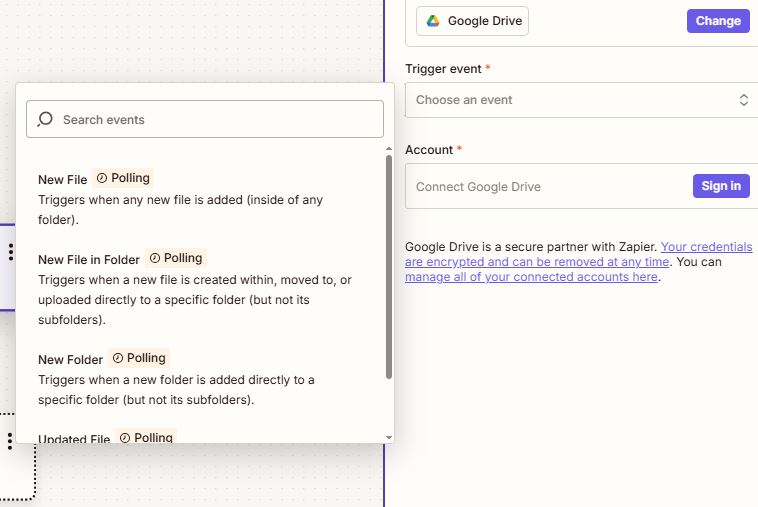The height and width of the screenshot is (507, 758).
Task: Click the clock icon beside New File in Folder
Action: (154, 258)
